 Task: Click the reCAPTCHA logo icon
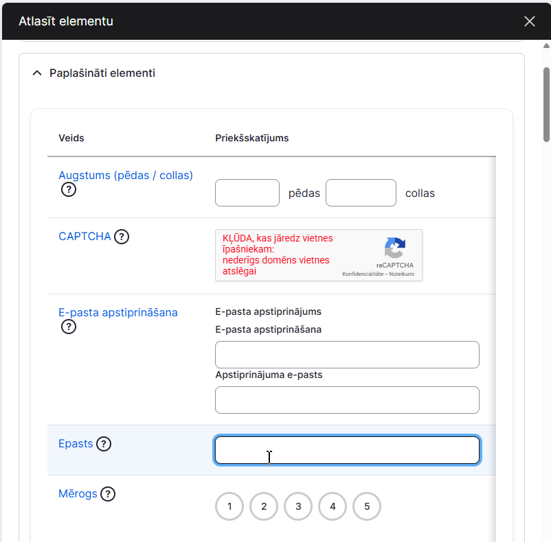395,247
